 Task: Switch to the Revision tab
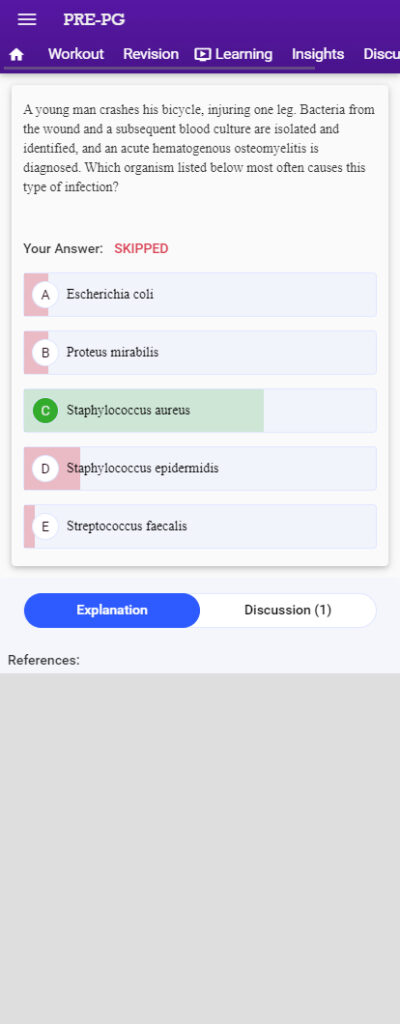tap(151, 54)
